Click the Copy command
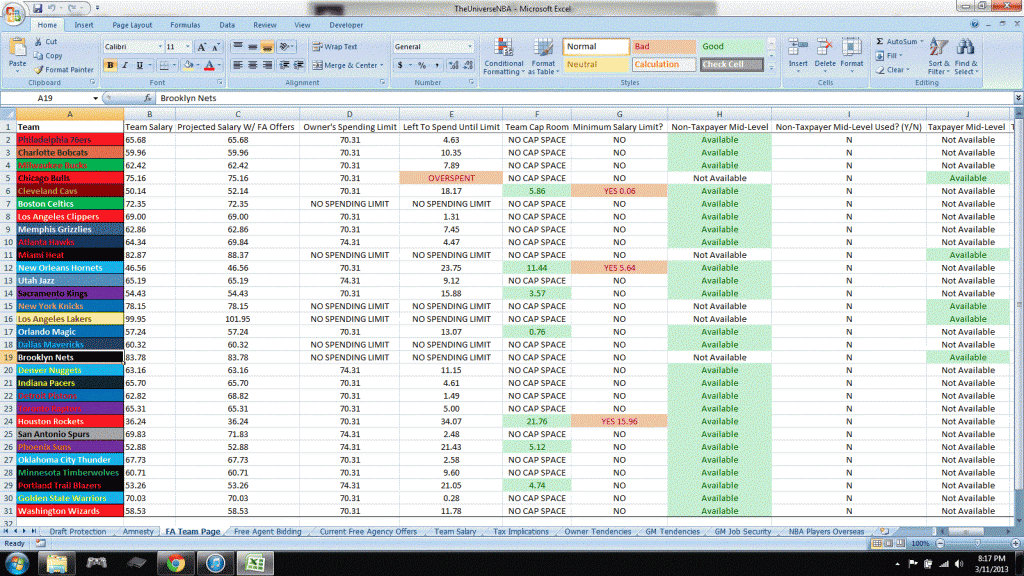Image resolution: width=1024 pixels, height=576 pixels. (48, 56)
